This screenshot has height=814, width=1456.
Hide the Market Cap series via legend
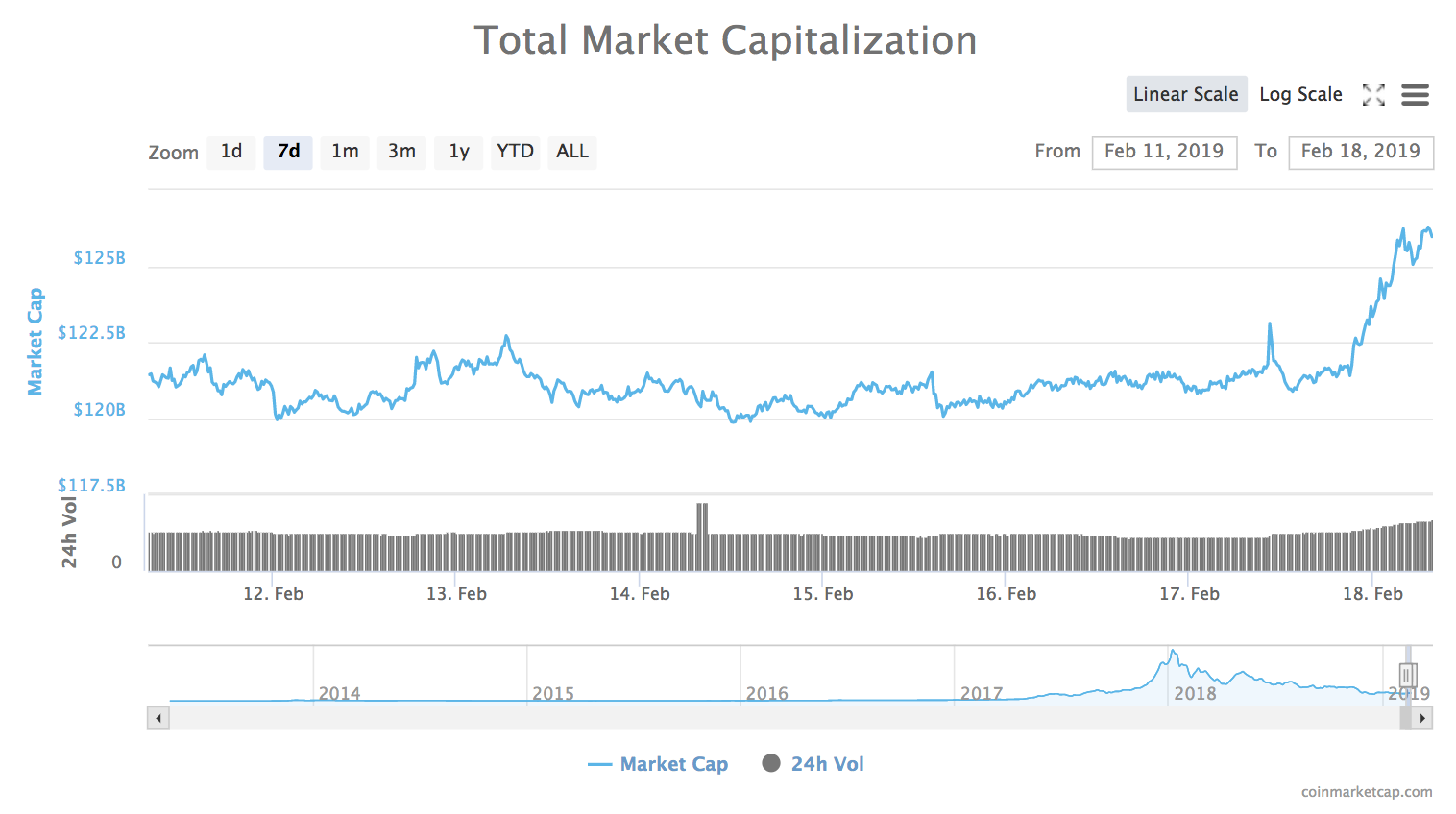pos(673,764)
